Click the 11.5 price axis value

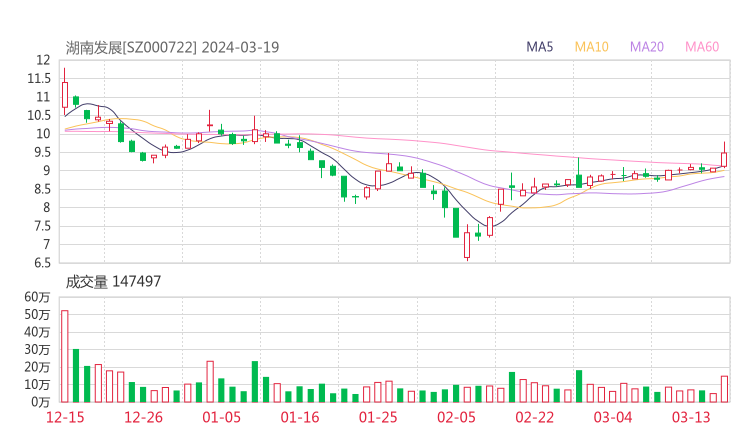coord(39,78)
